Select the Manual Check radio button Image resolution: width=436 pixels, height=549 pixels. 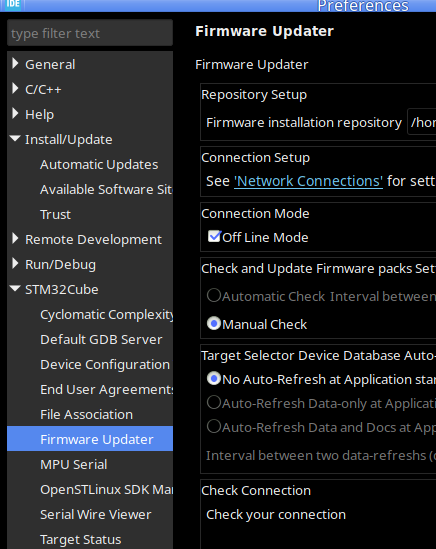(214, 323)
